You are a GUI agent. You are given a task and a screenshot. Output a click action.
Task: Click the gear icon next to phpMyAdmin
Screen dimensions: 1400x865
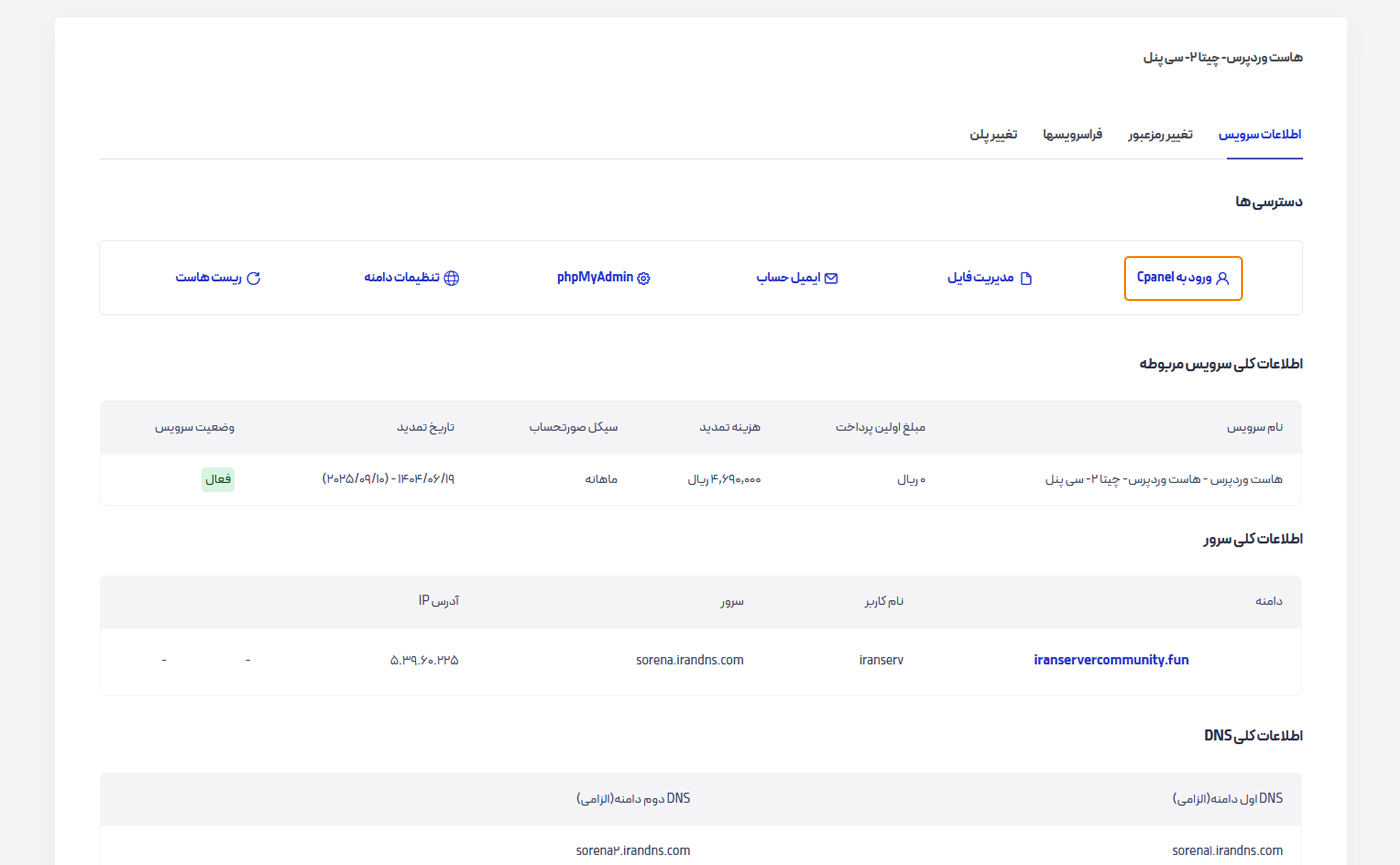[x=644, y=279]
